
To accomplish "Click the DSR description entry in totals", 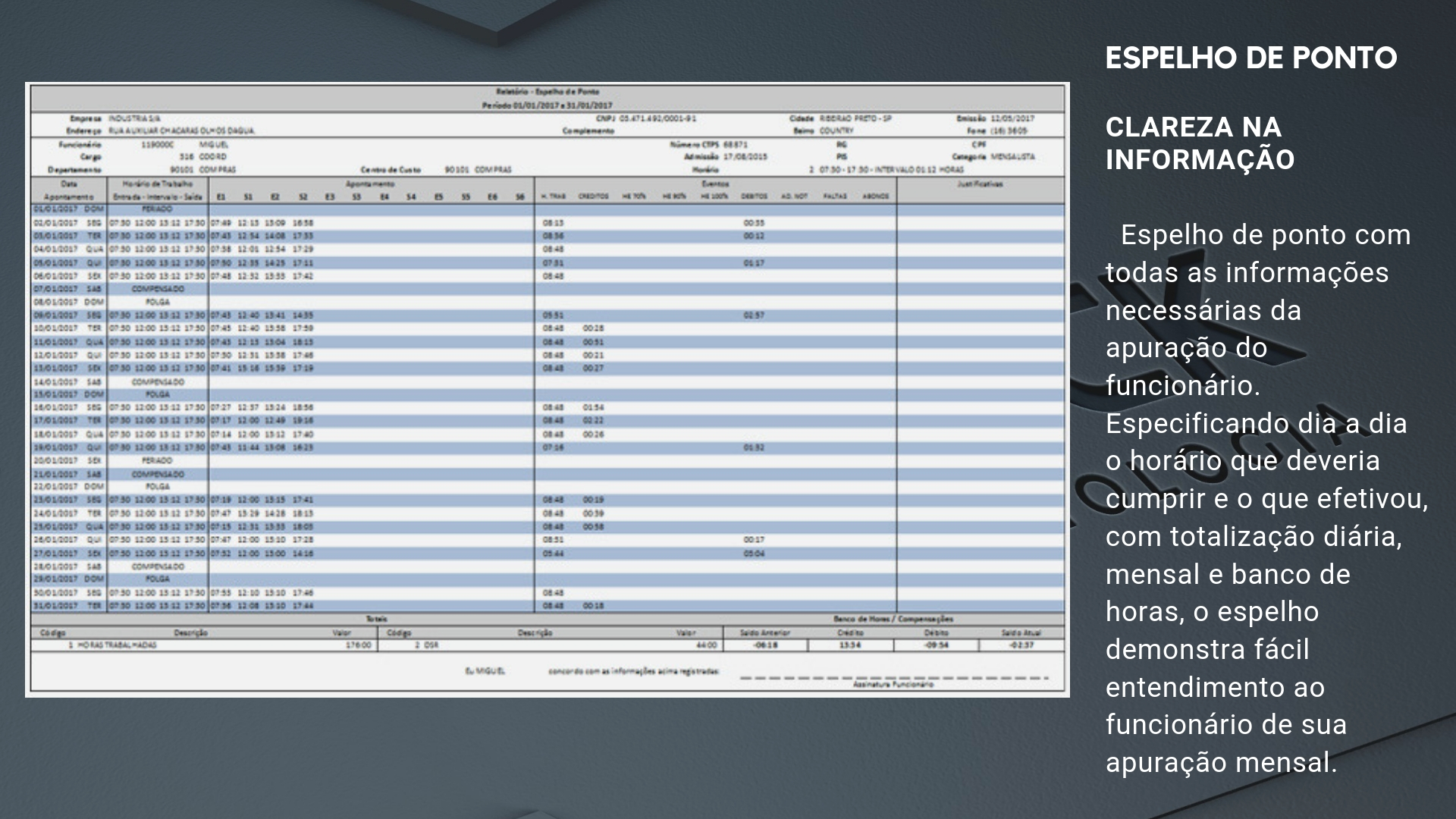I will point(431,645).
